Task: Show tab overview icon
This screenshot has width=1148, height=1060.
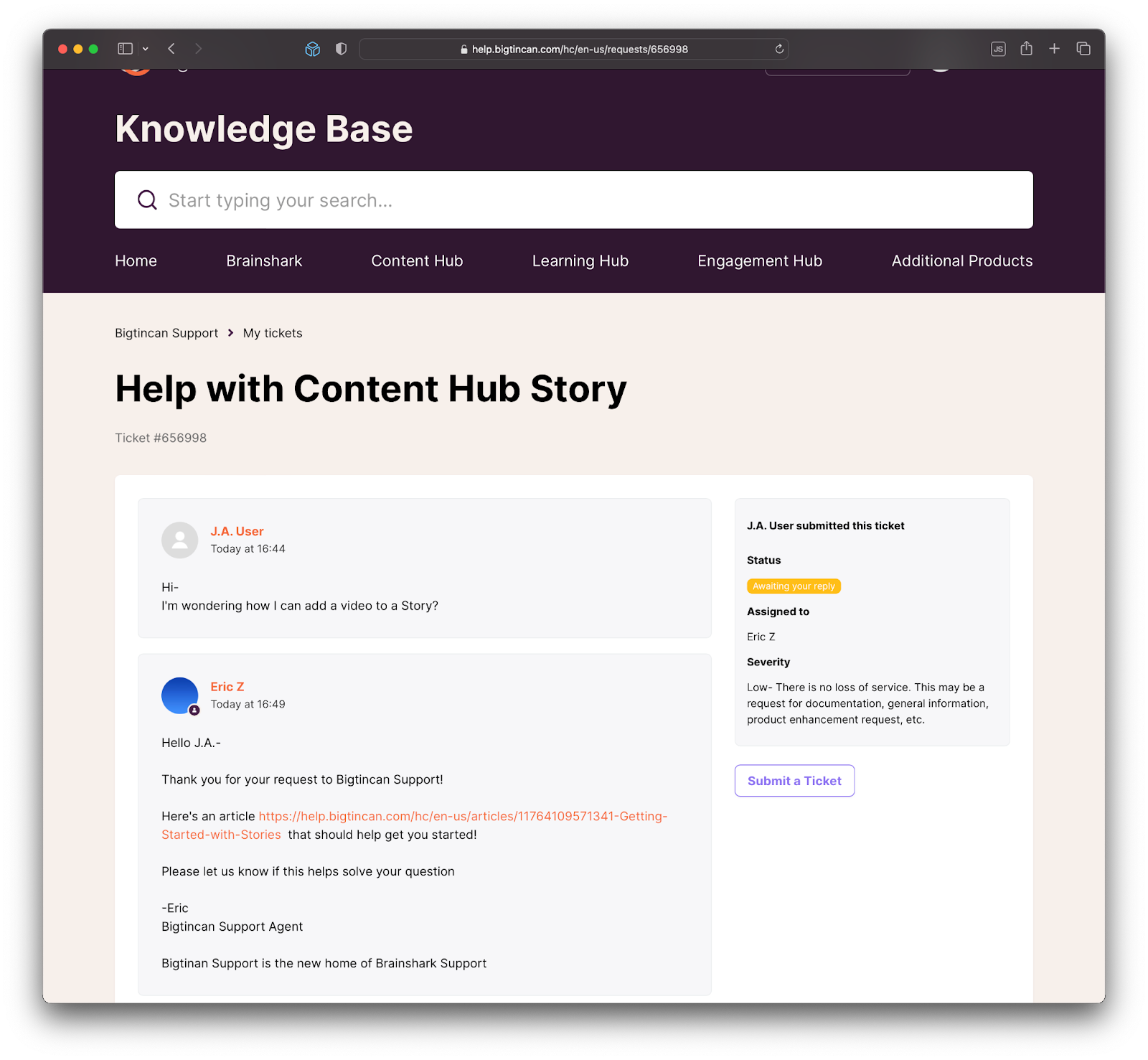Action: (1083, 49)
